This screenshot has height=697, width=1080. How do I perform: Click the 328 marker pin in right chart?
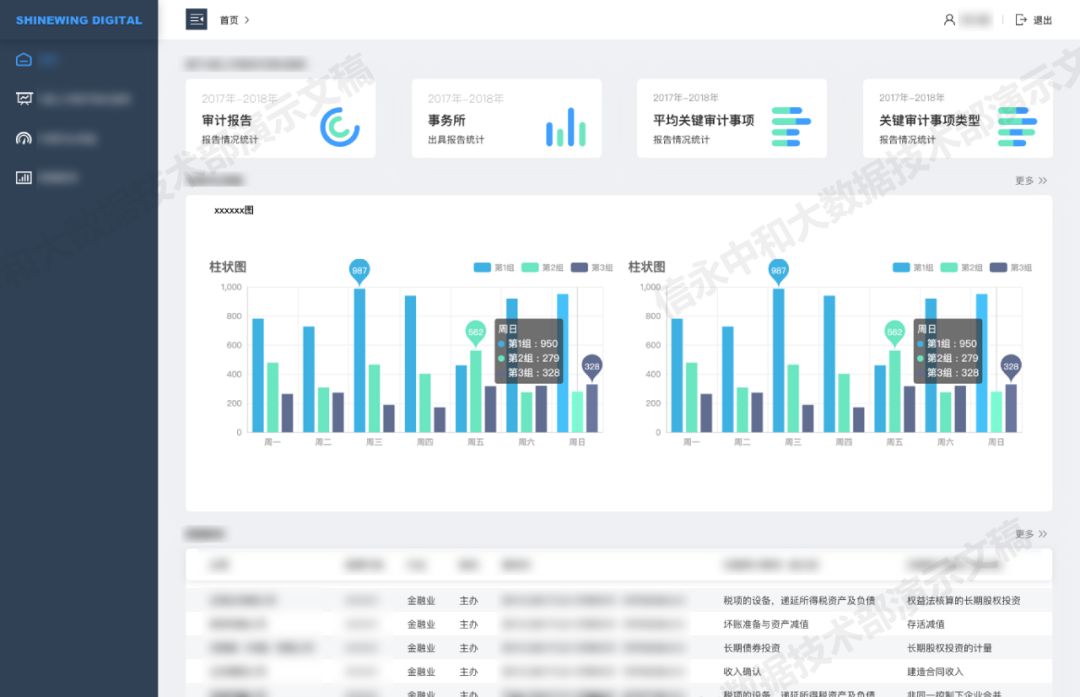click(1010, 367)
